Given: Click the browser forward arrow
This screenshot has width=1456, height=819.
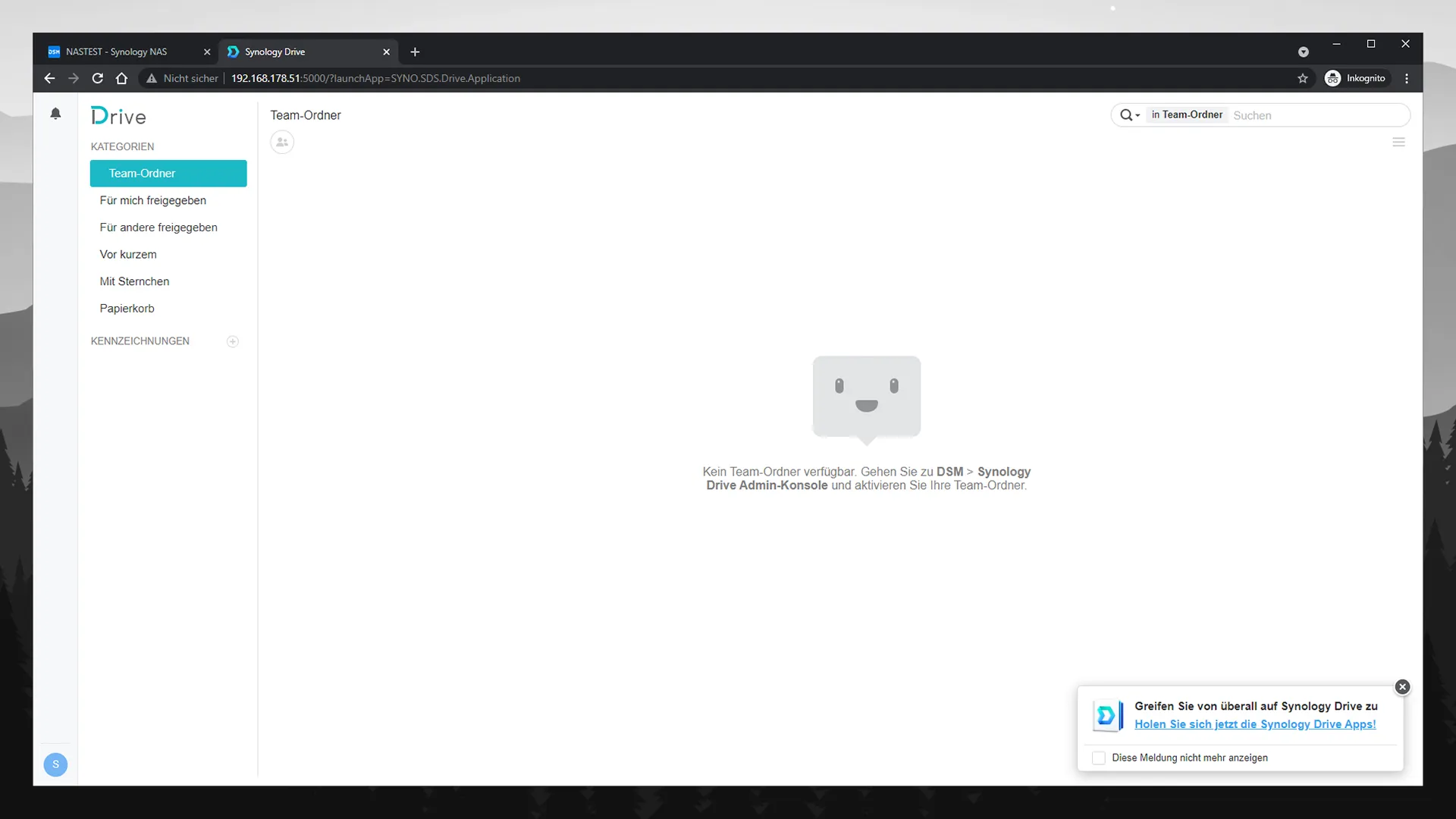Looking at the screenshot, I should (x=74, y=78).
